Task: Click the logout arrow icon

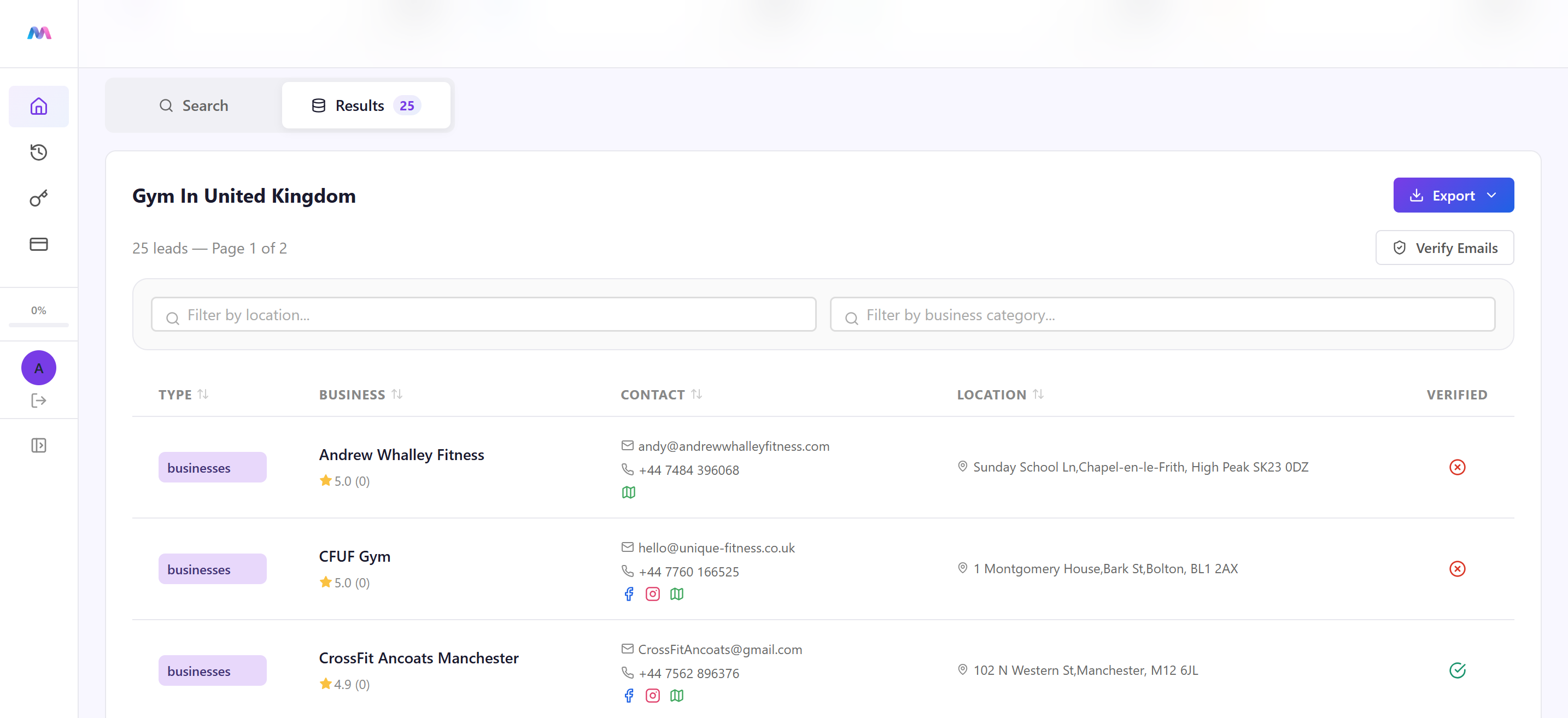Action: (38, 401)
